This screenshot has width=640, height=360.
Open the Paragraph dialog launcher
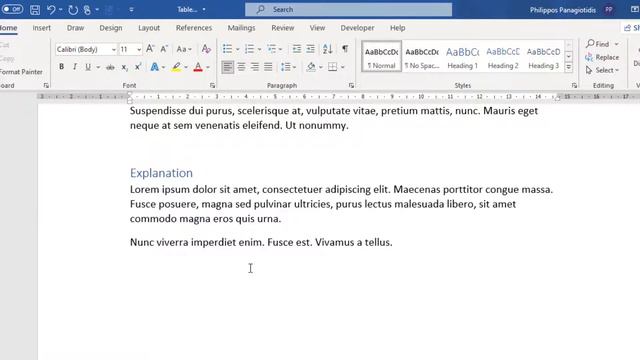[x=351, y=86]
